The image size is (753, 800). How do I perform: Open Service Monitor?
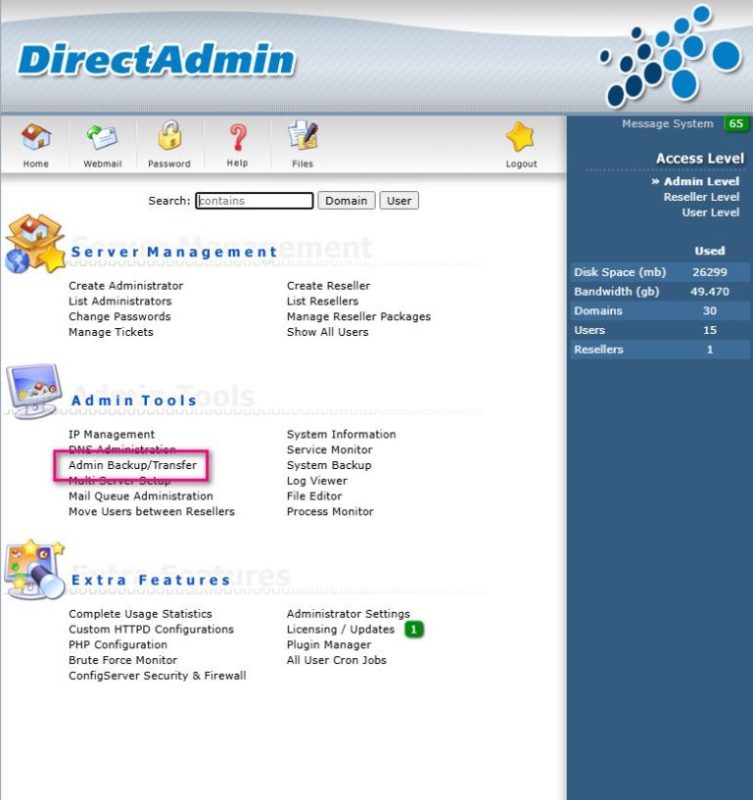click(x=329, y=449)
